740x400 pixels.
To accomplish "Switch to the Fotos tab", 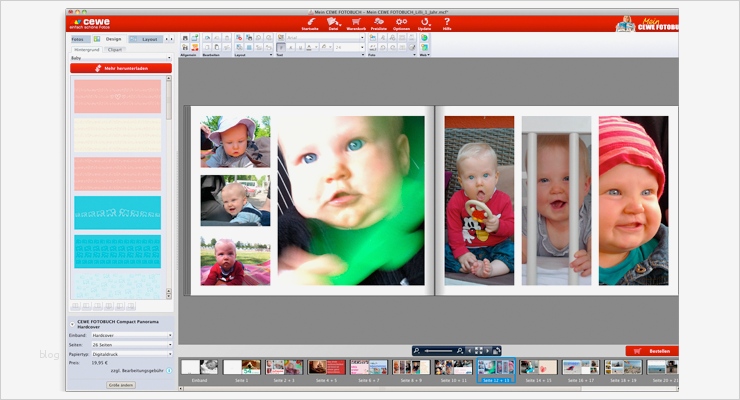I will pos(78,38).
